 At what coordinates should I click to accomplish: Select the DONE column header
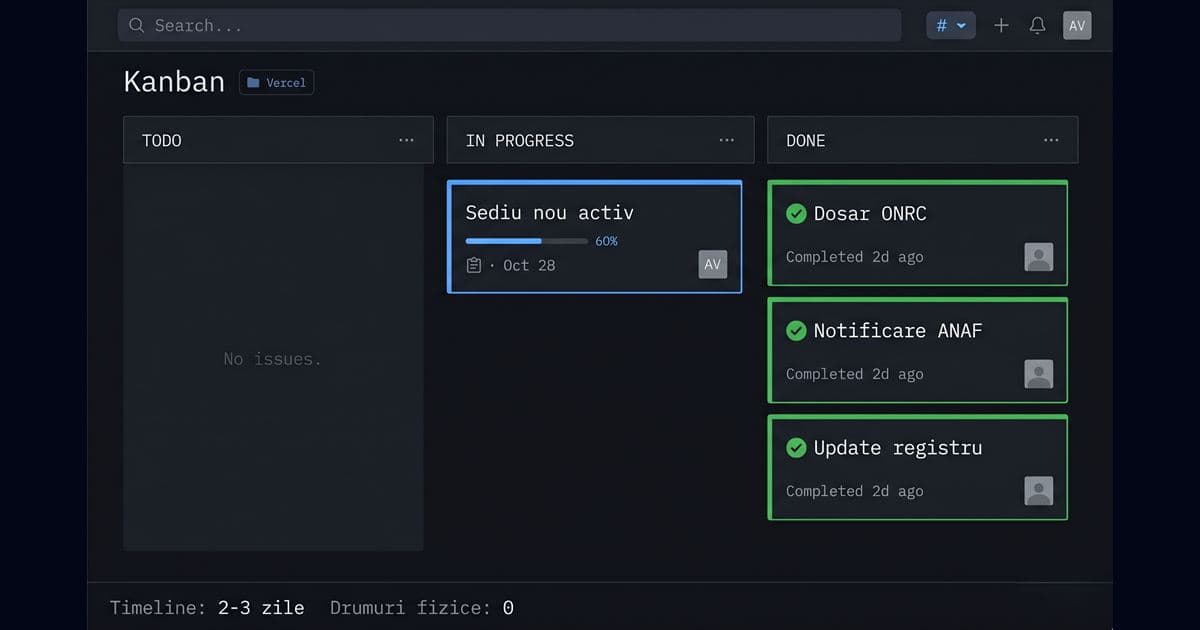tap(922, 140)
